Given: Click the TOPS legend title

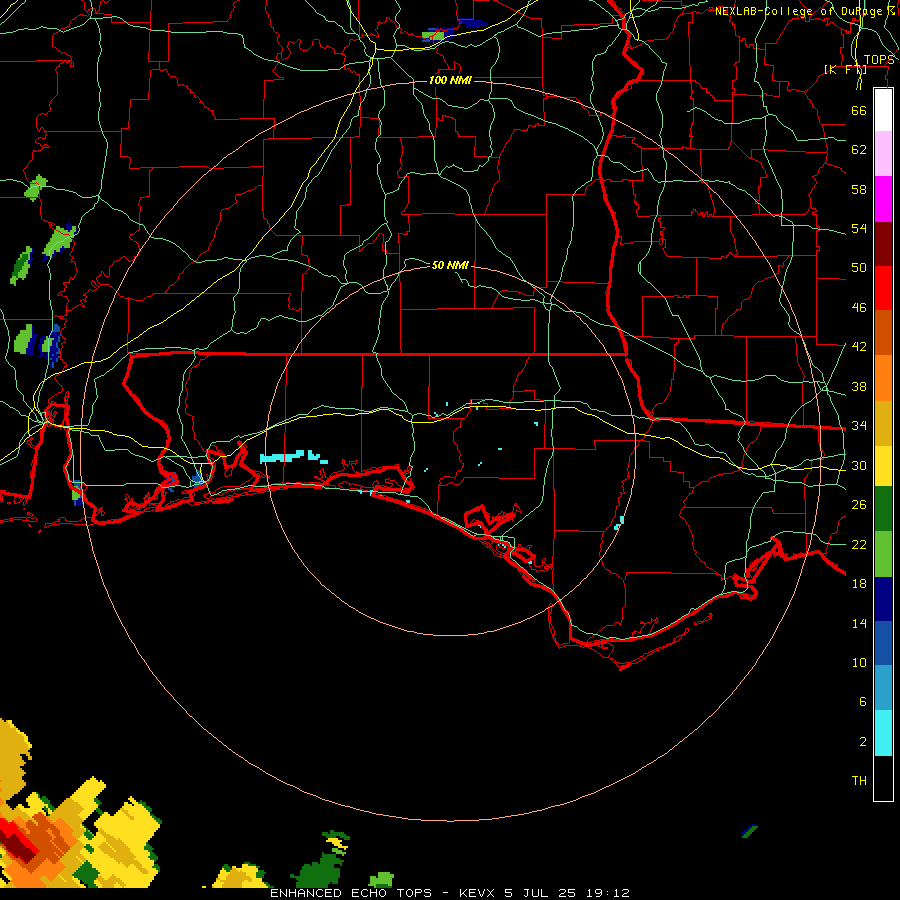Looking at the screenshot, I should pos(879,60).
